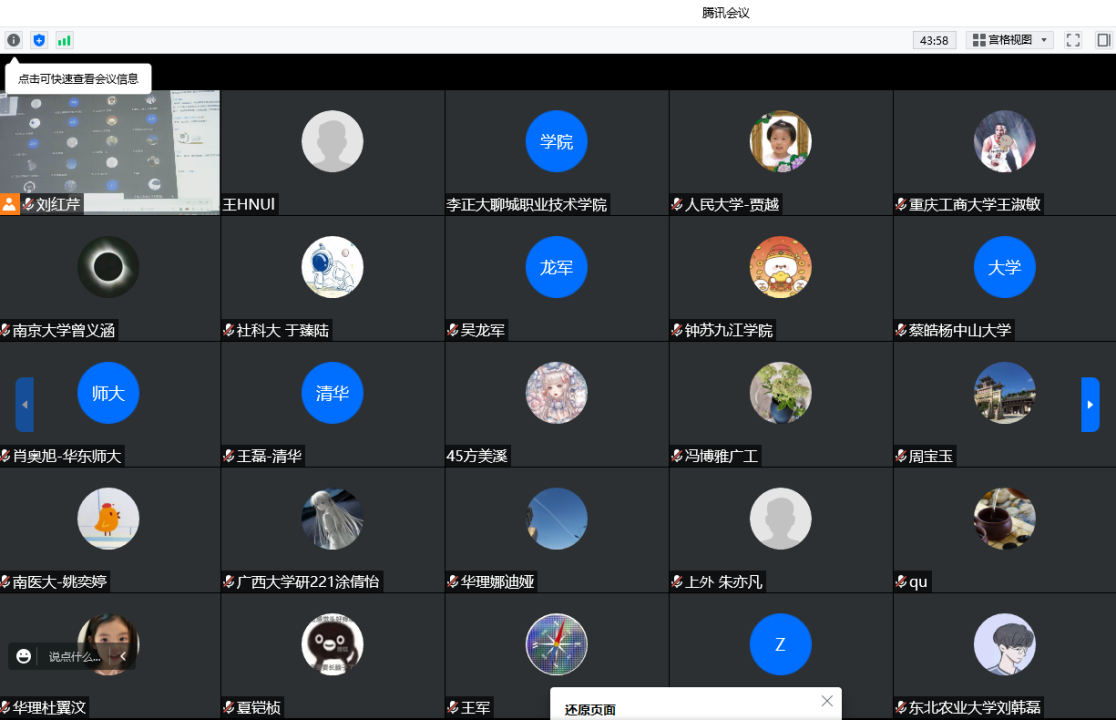Go to next page of participants
The width and height of the screenshot is (1116, 720).
point(1090,404)
